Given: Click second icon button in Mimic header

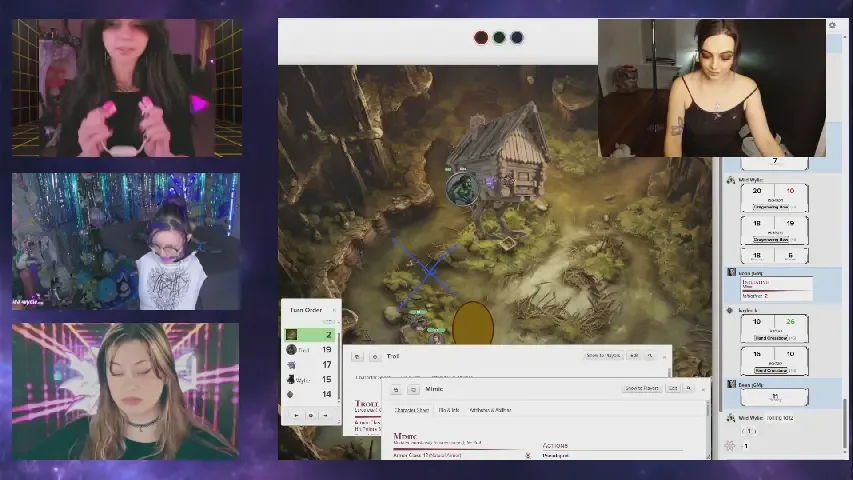Looking at the screenshot, I should 412,389.
